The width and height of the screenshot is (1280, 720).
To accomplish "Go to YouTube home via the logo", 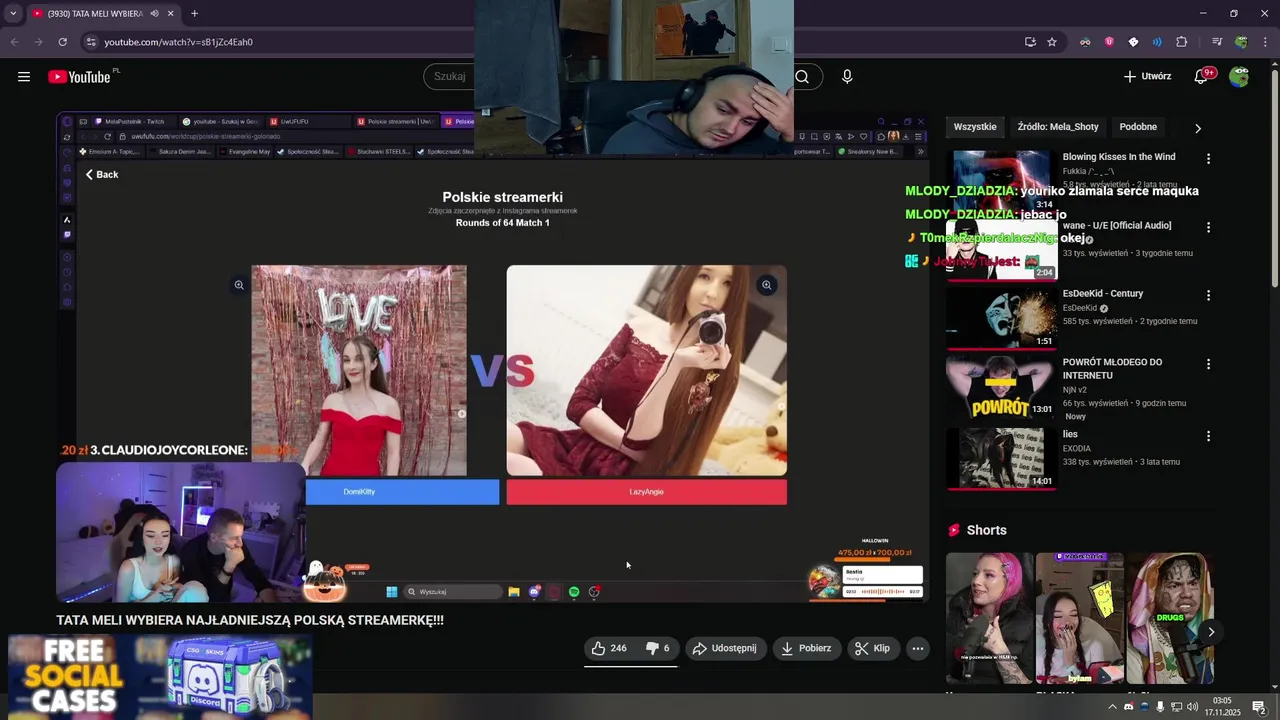I will (x=79, y=77).
